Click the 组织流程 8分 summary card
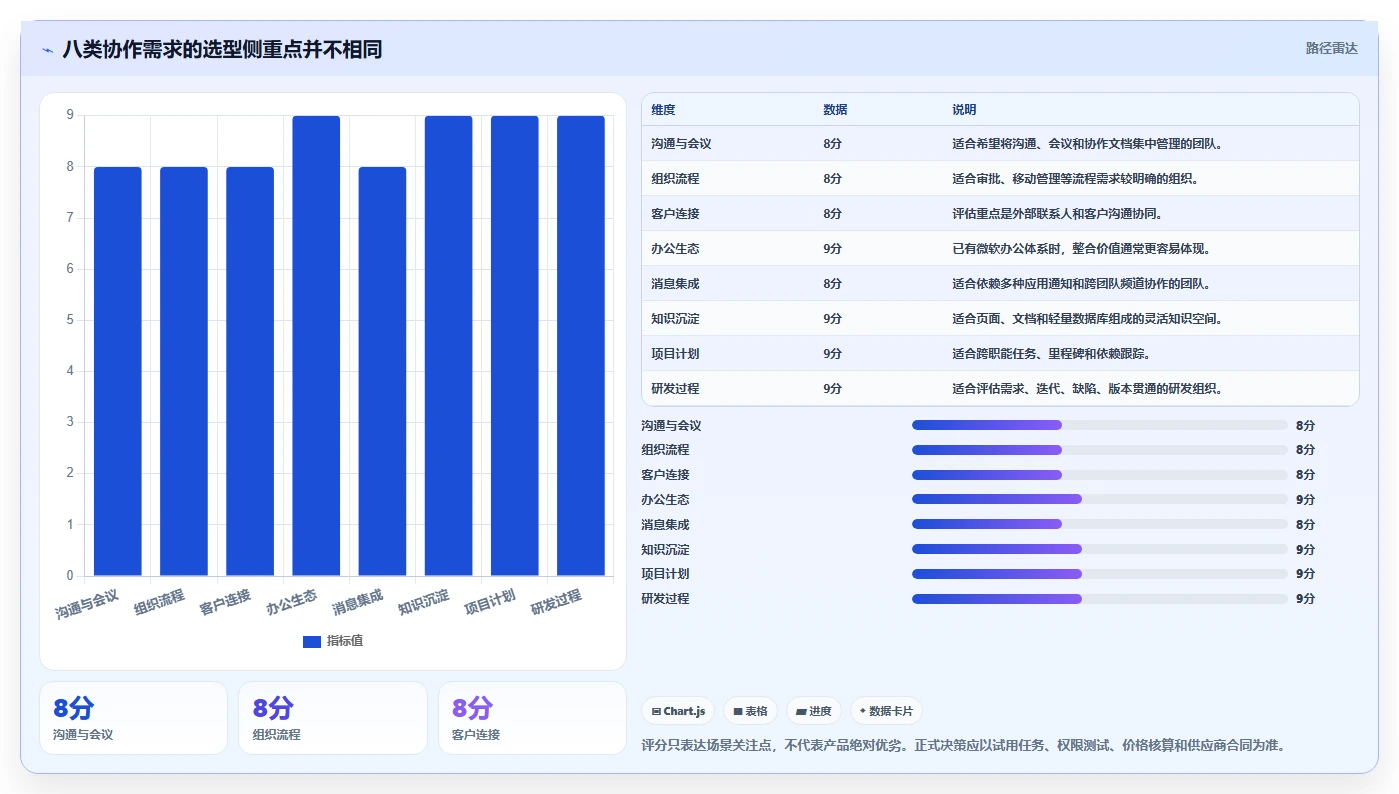This screenshot has width=1399, height=794. 332,718
